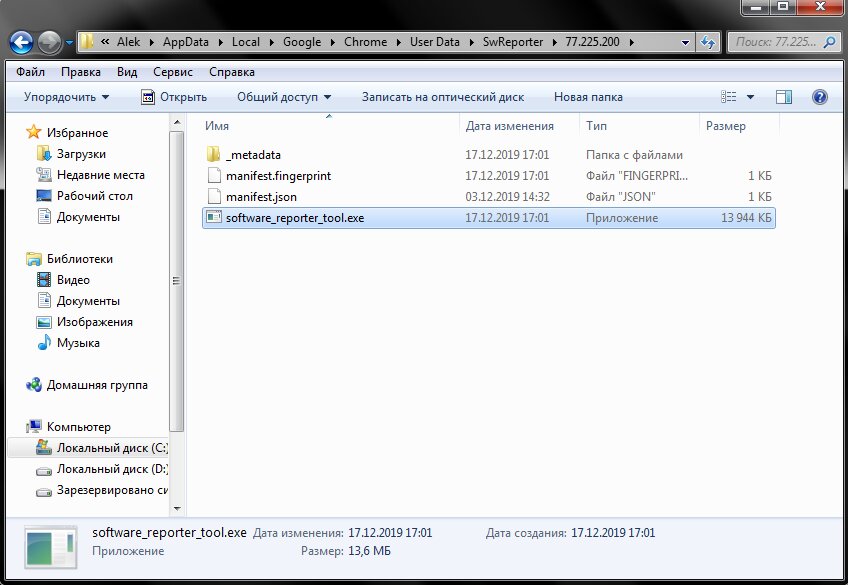Go back with the Back arrow button
Viewport: 848px width, 585px height.
(21, 42)
